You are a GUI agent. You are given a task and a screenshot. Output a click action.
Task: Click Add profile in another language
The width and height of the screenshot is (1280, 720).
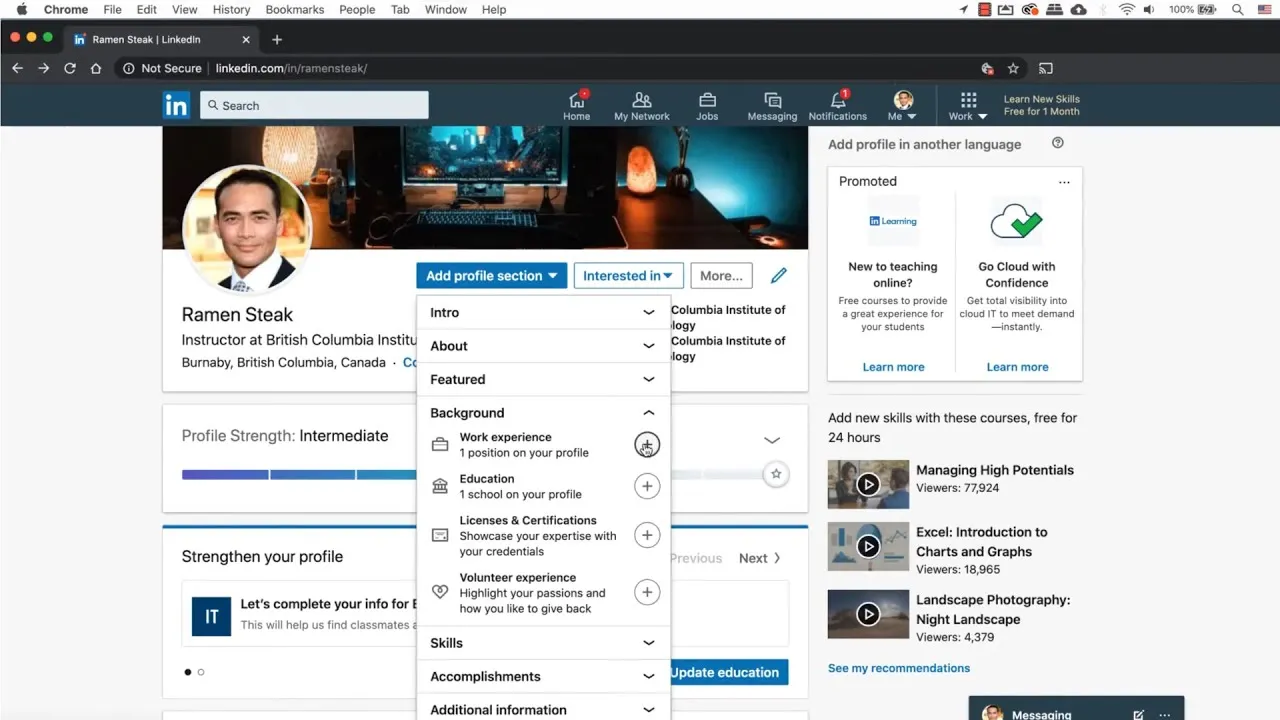coord(925,144)
